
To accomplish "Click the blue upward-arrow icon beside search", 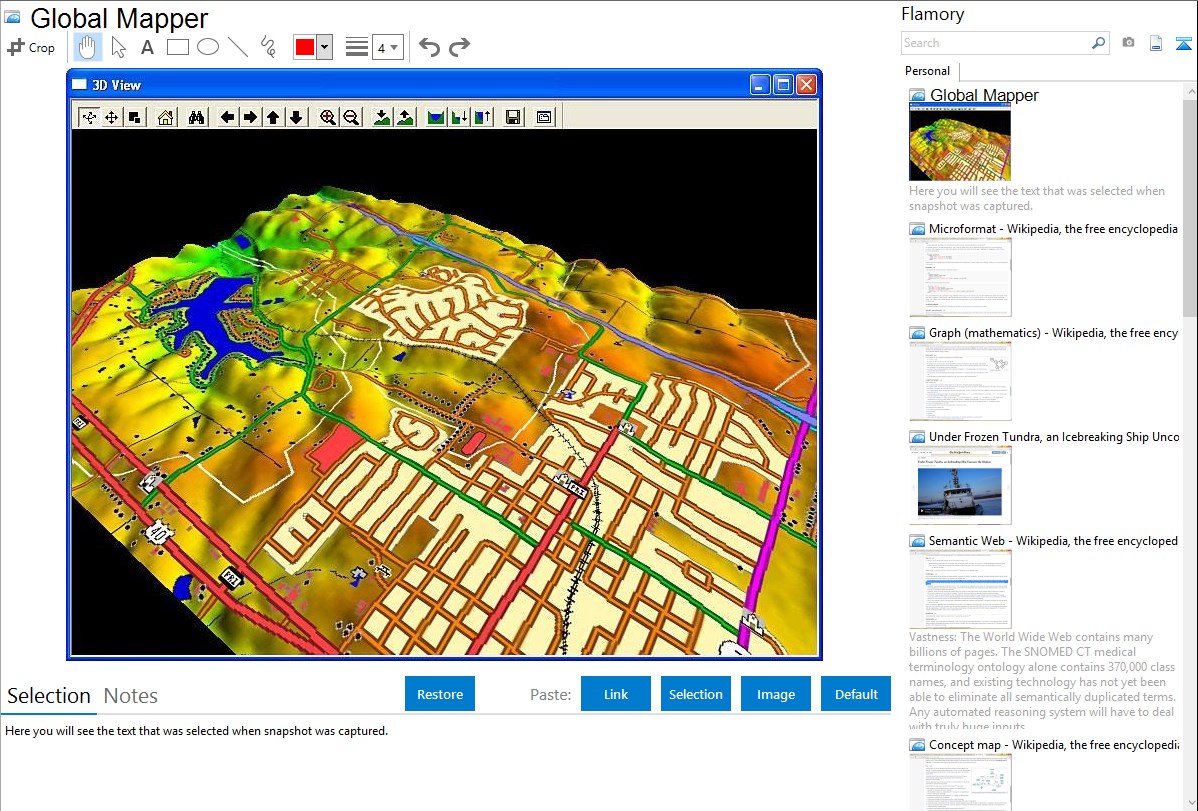I will 1183,43.
